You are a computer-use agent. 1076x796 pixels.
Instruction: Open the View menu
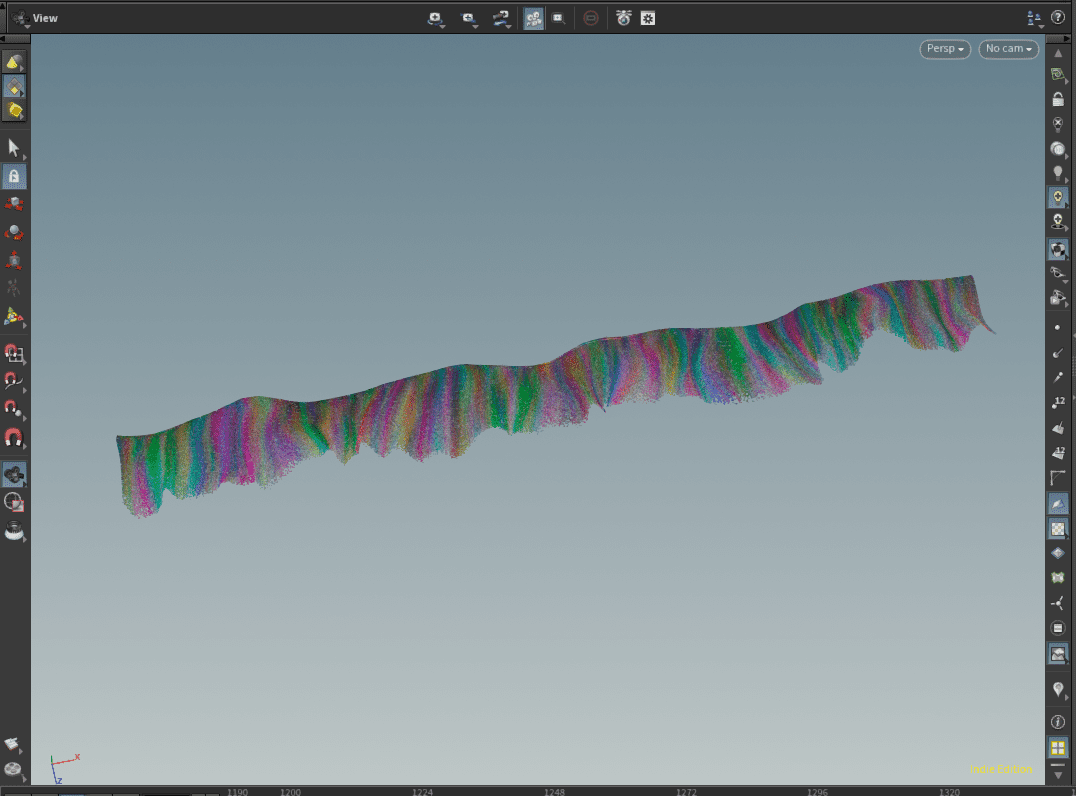click(x=44, y=17)
